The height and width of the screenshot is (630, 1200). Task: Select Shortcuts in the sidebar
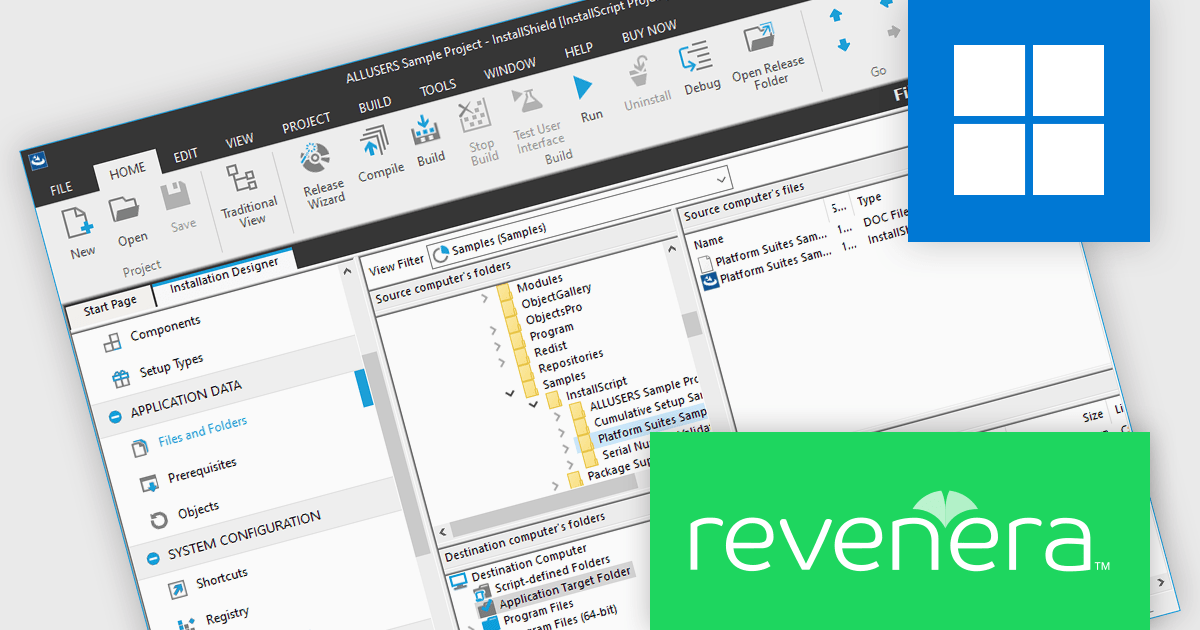221,579
